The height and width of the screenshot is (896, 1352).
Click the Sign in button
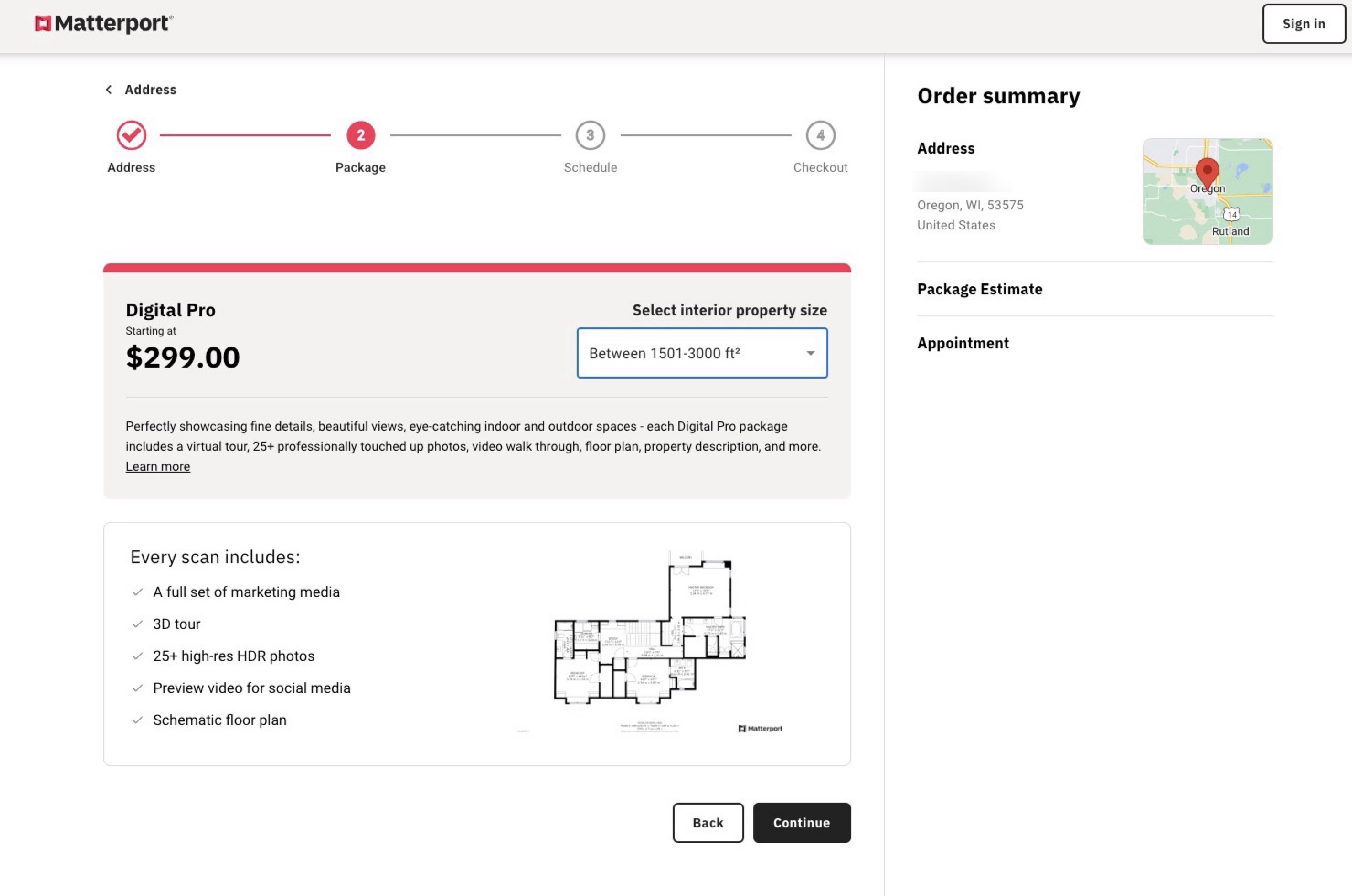coord(1304,24)
